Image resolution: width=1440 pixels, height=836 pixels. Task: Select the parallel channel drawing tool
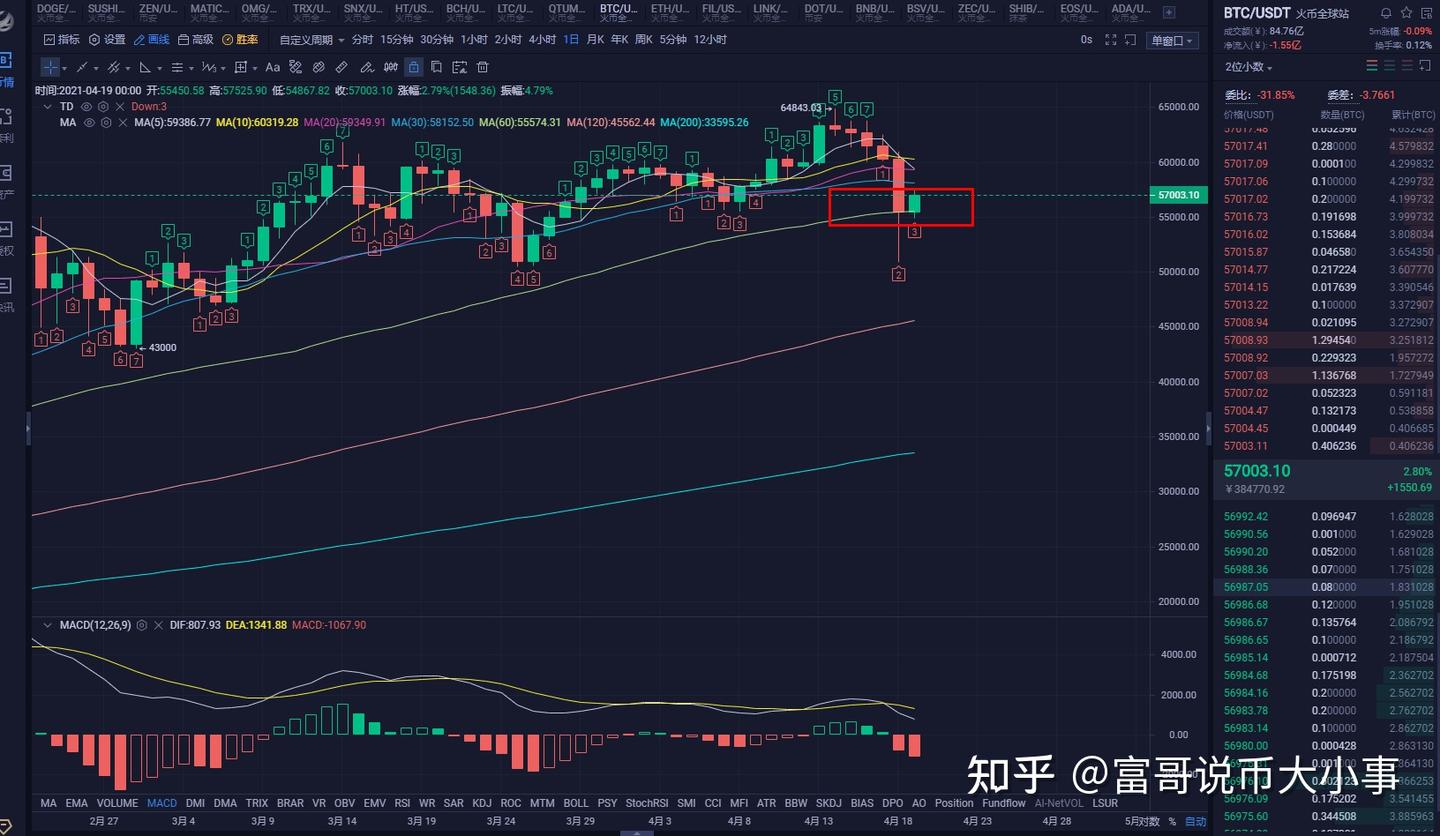pos(113,67)
